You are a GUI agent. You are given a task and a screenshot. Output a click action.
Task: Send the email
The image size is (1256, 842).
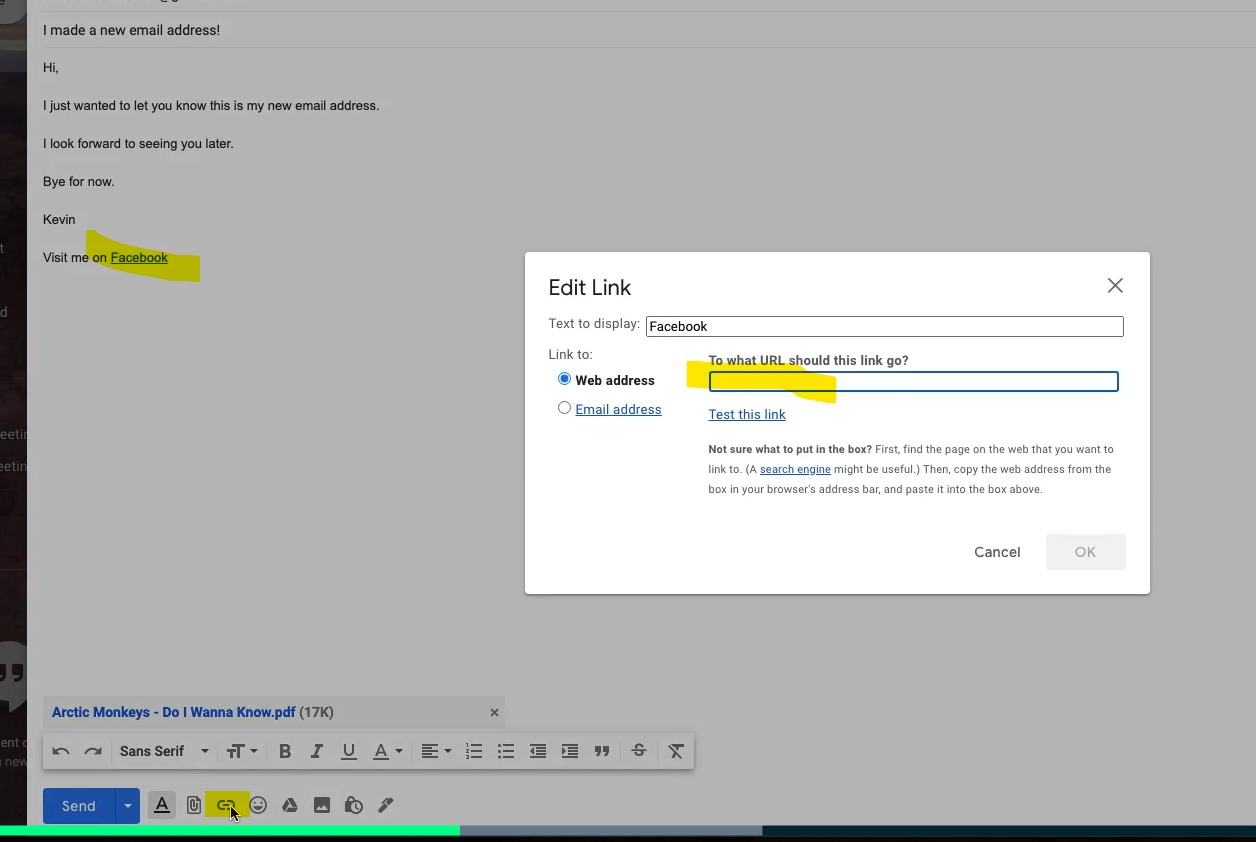point(79,805)
